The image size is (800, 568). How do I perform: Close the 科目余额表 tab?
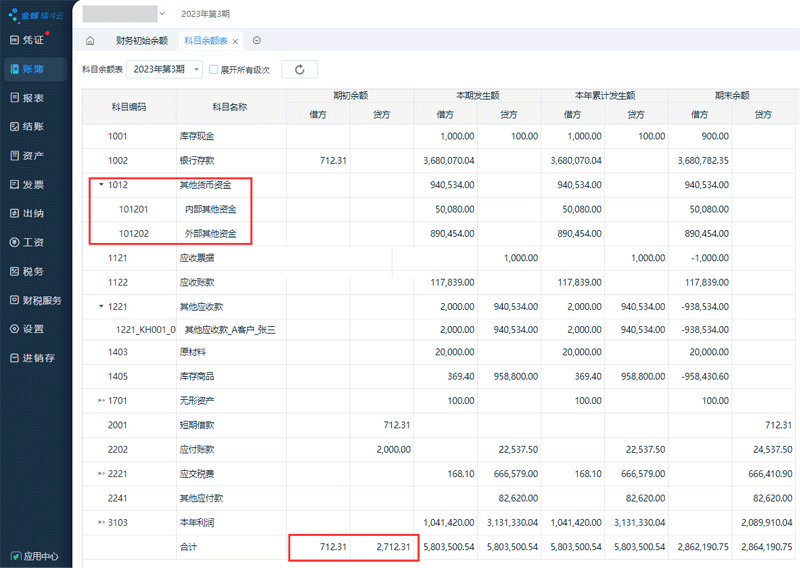[235, 42]
